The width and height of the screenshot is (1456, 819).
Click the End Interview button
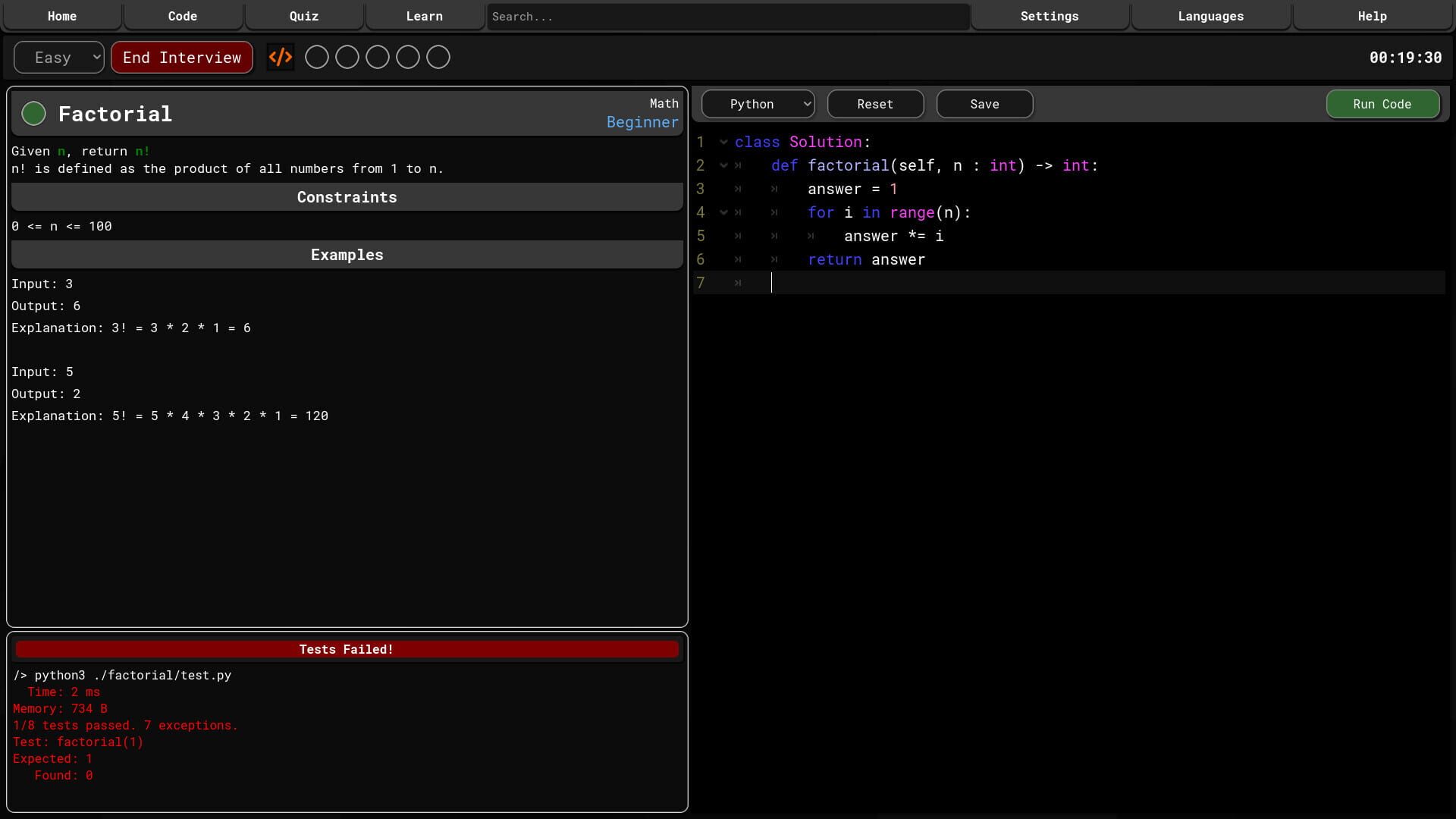tap(182, 58)
